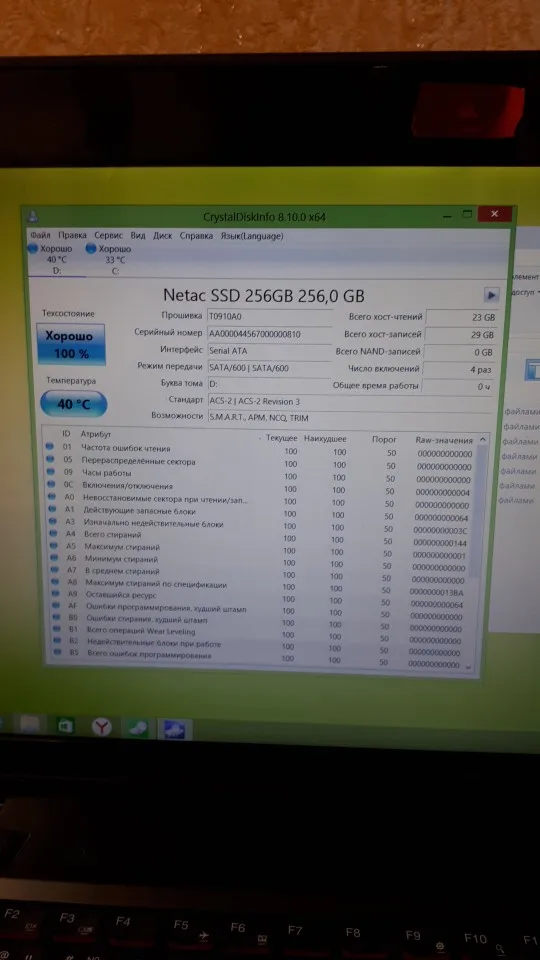This screenshot has width=540, height=960.
Task: Click the blue status dot of attribute 0C
Action: (51, 484)
